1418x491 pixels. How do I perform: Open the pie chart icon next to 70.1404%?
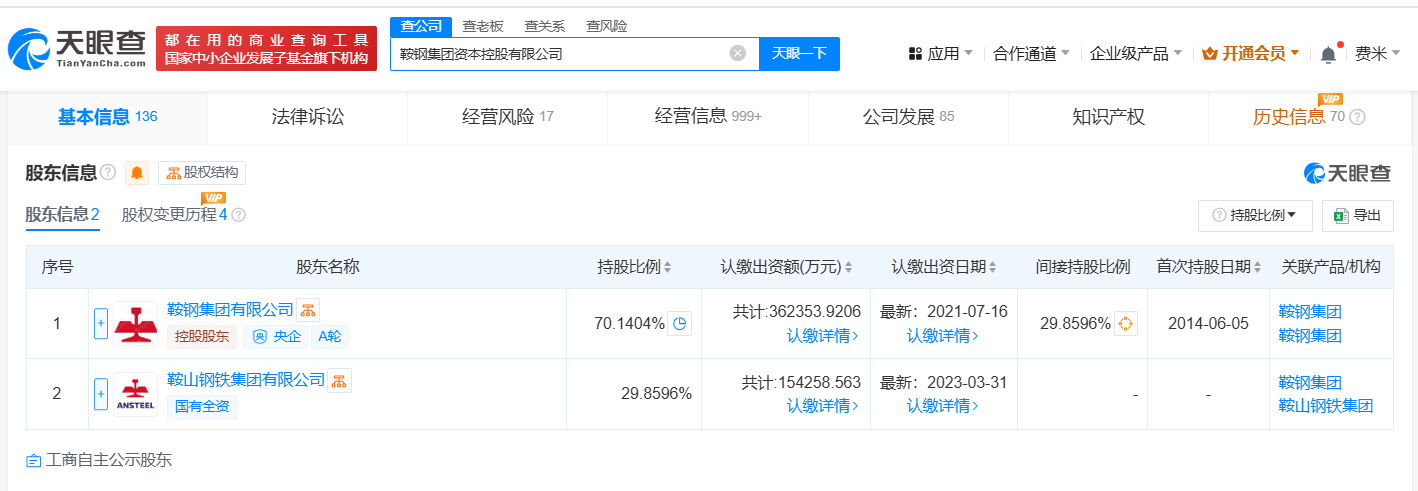point(679,323)
